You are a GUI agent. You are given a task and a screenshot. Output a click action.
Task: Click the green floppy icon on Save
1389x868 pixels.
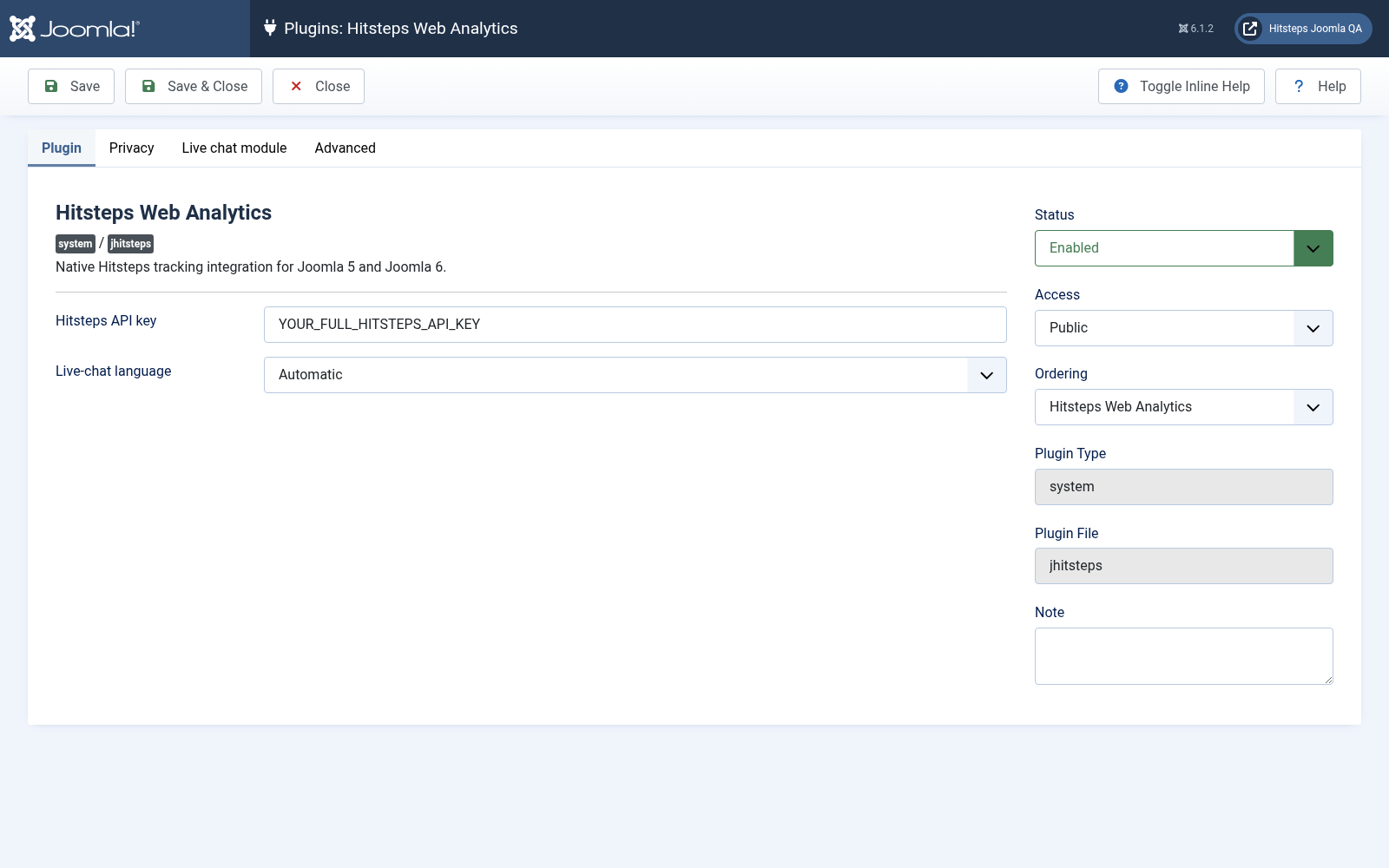click(x=51, y=86)
